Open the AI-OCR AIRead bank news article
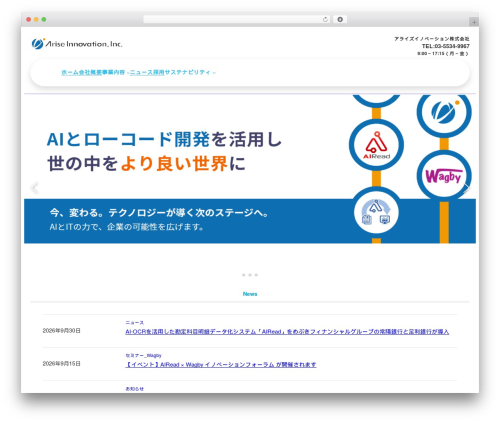This screenshot has width=500, height=423. point(287,332)
